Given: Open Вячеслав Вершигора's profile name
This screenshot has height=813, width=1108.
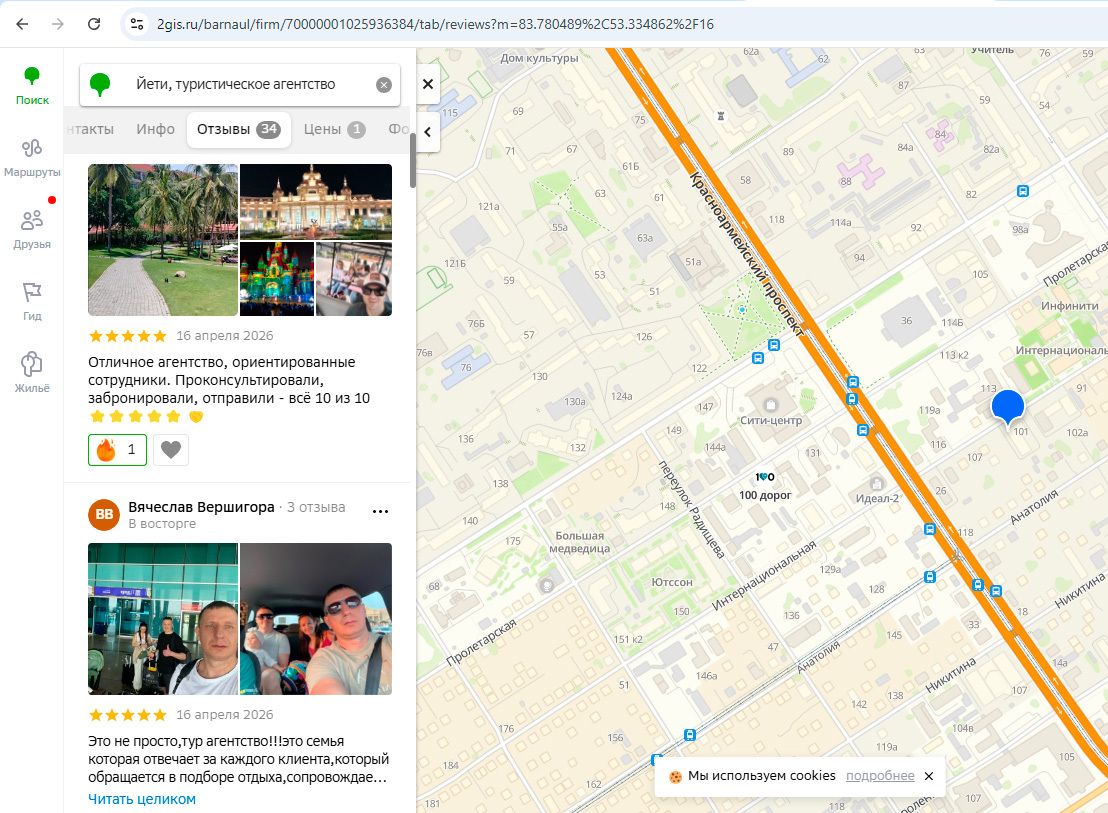Looking at the screenshot, I should pyautogui.click(x=201, y=507).
